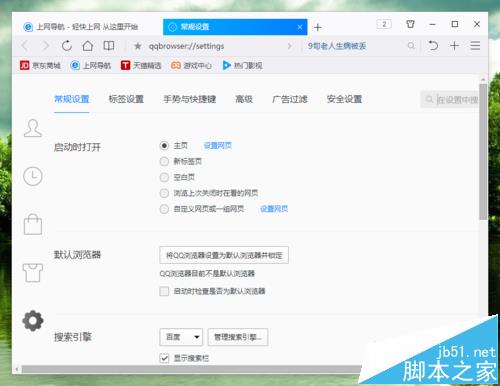Open the user account sidebar icon
Viewport: 500px width, 386px height.
click(x=33, y=128)
